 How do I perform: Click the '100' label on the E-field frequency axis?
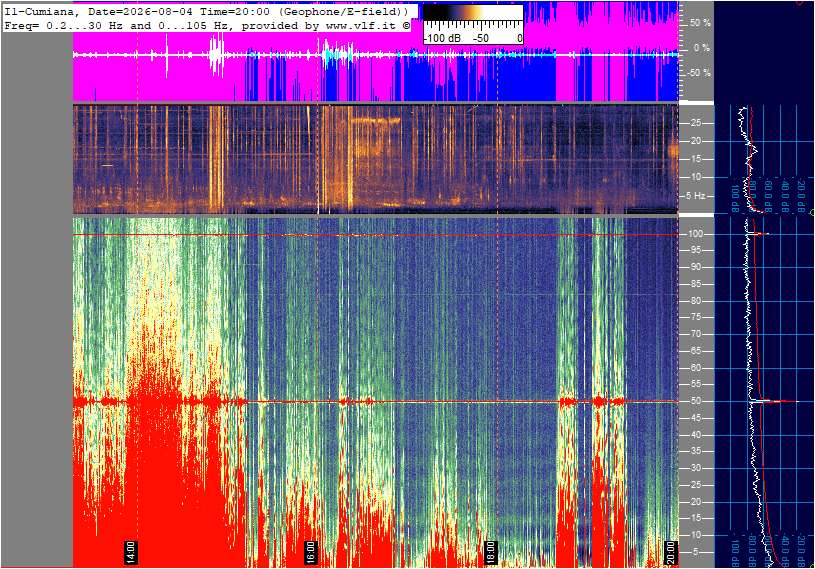(695, 234)
